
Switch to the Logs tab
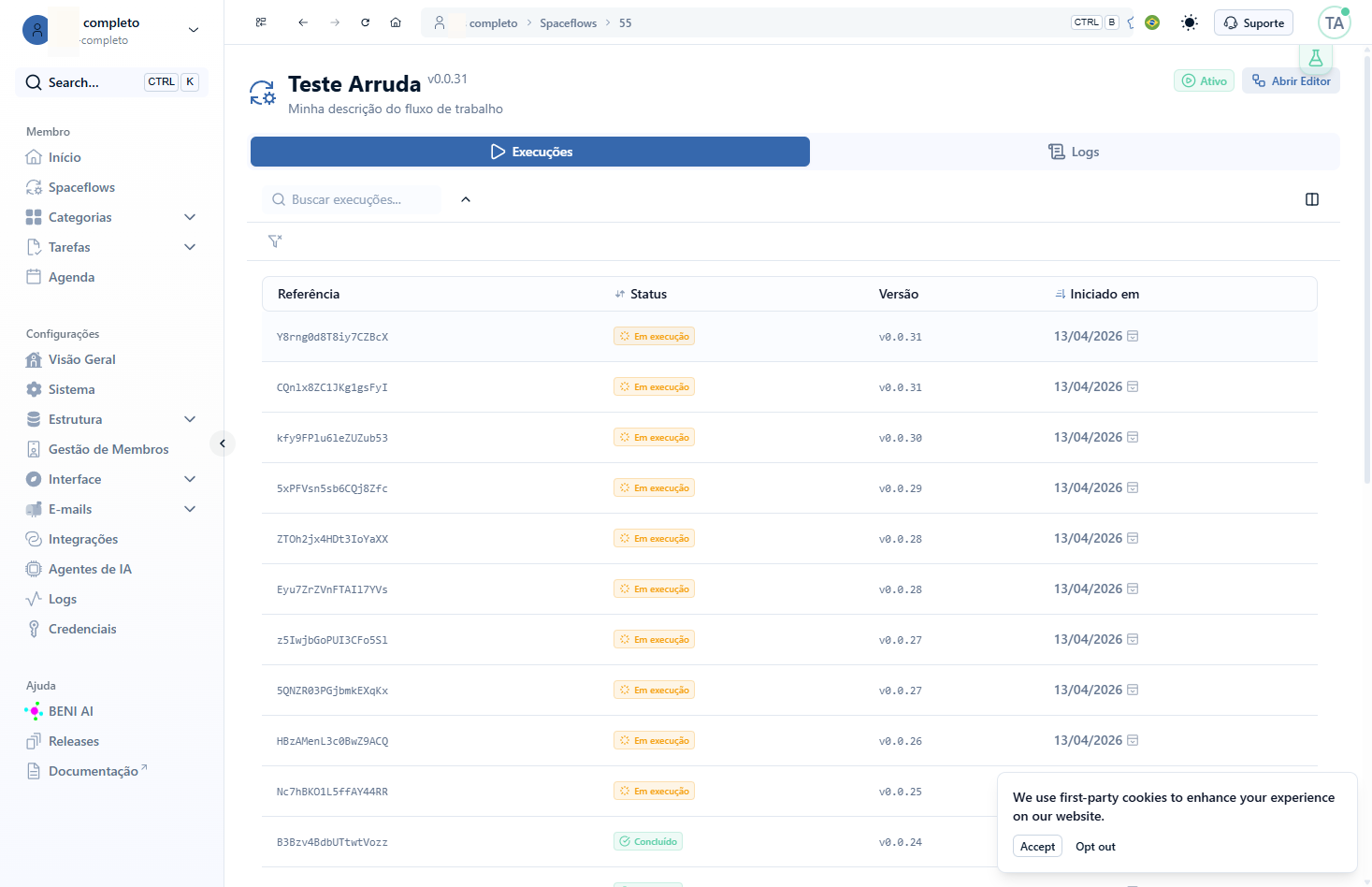(1074, 152)
